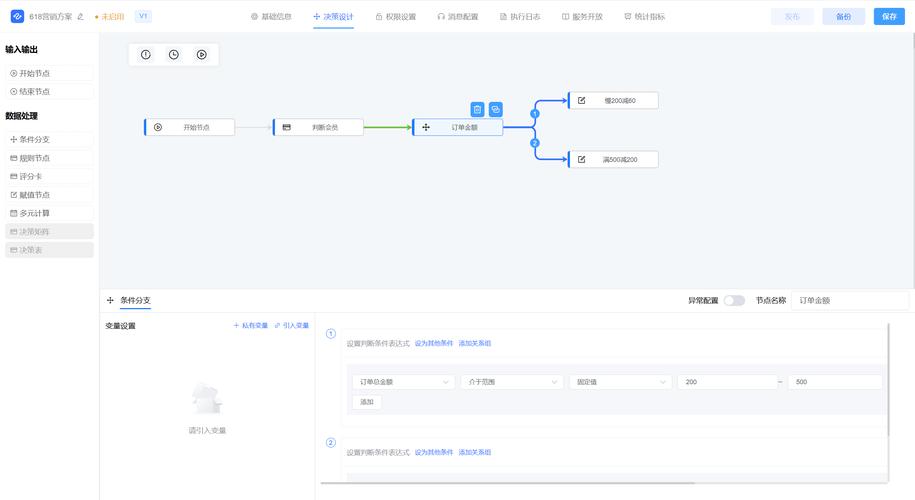Pick 结束节点 from the left palette
The width and height of the screenshot is (915, 500).
tap(49, 92)
